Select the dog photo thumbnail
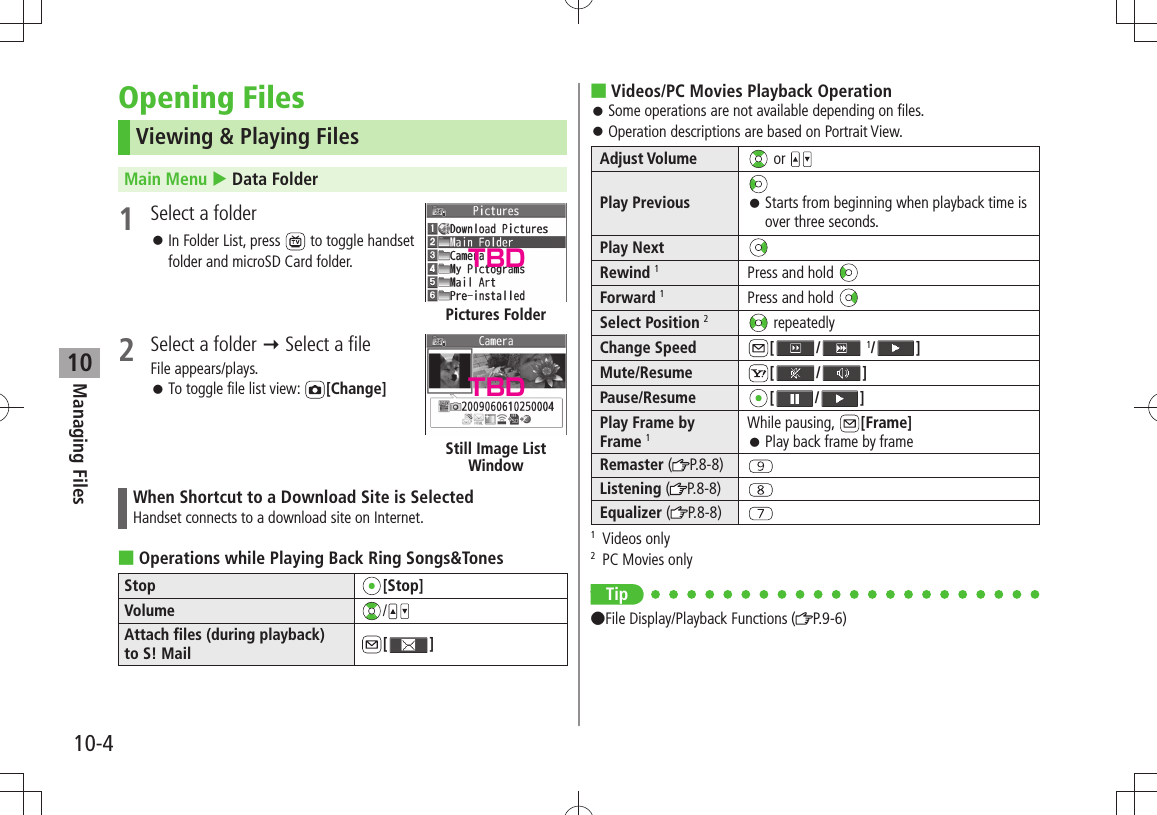Screen dimensions: 1157x815 449,369
